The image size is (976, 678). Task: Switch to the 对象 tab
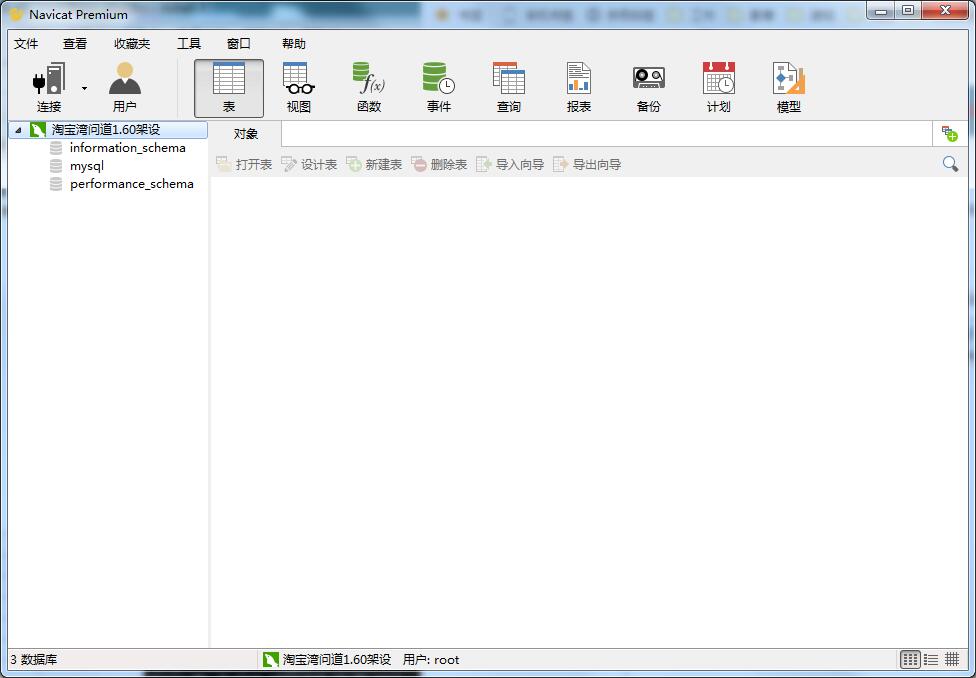(x=246, y=134)
